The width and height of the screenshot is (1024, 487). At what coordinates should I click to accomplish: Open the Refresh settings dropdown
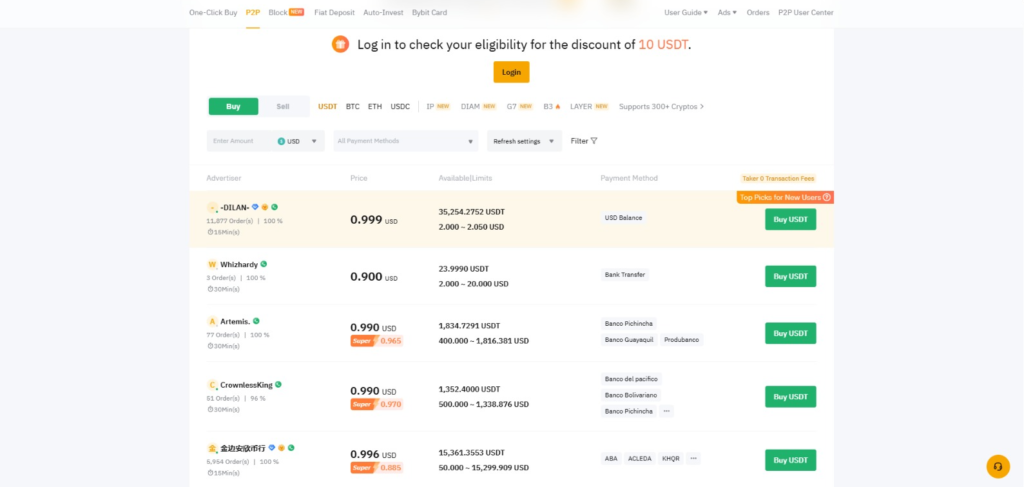[524, 141]
